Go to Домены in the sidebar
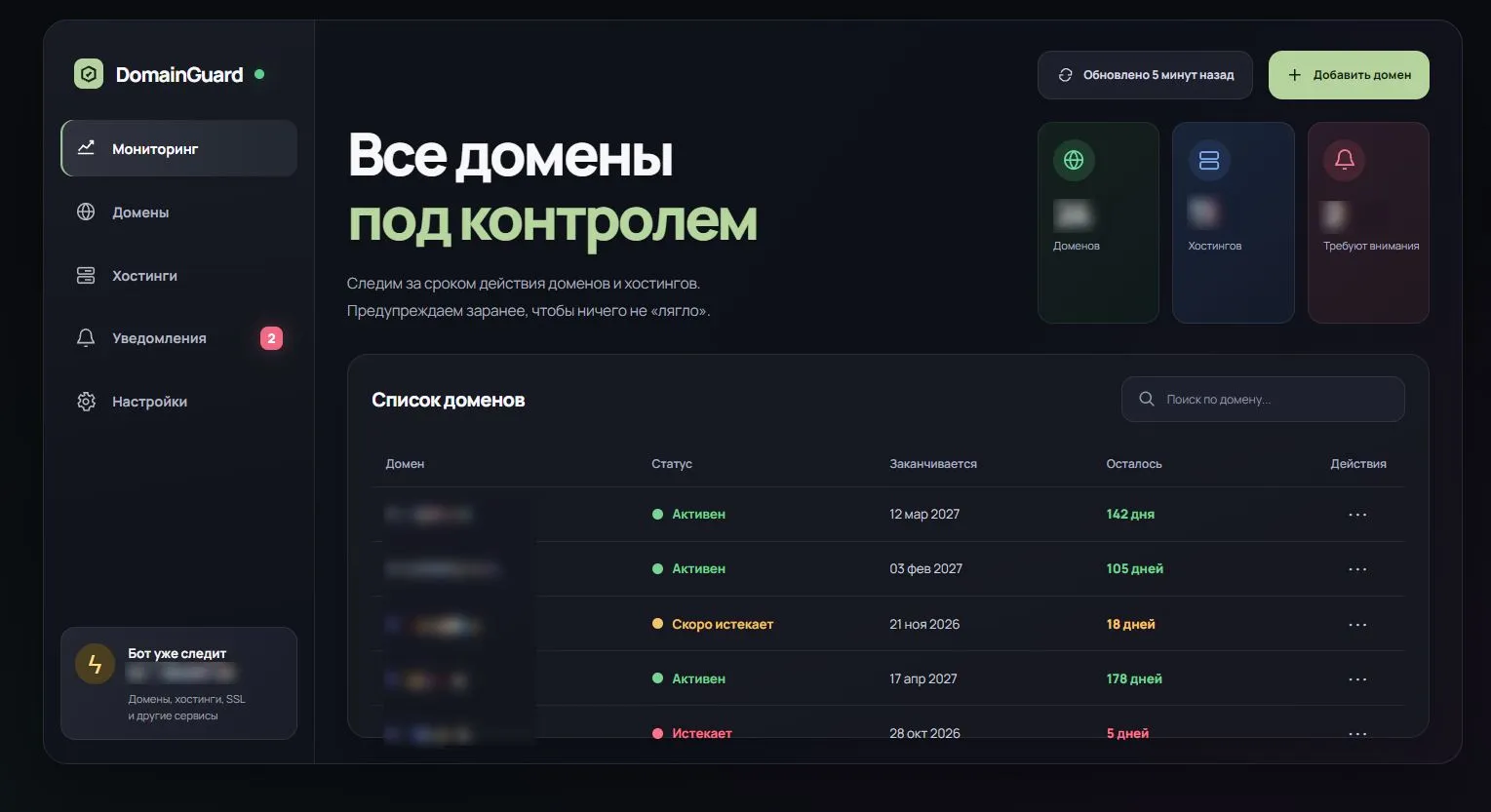 click(179, 212)
